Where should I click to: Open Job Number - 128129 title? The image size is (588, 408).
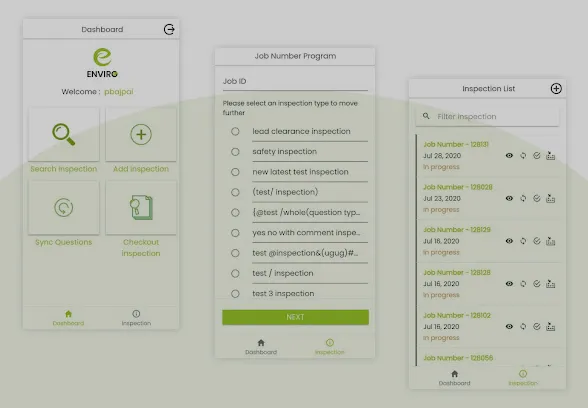click(x=457, y=230)
